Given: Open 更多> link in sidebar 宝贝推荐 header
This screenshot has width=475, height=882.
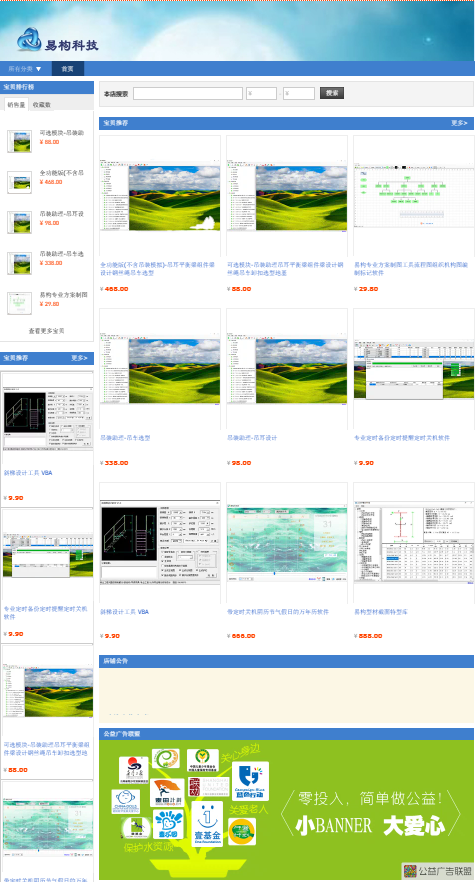Looking at the screenshot, I should [79, 358].
